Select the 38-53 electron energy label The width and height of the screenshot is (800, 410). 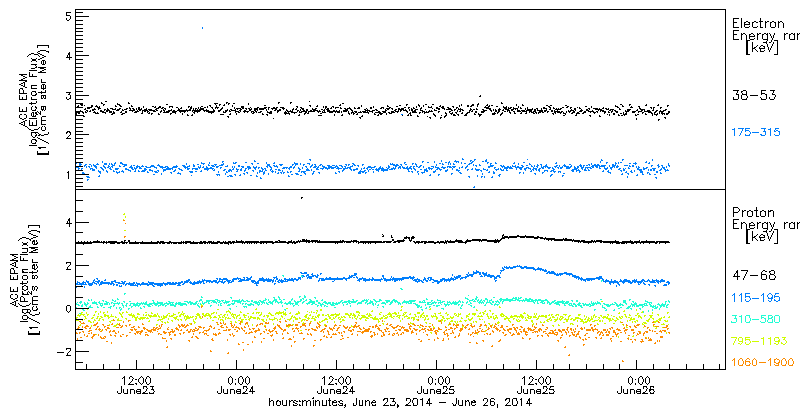[x=753, y=95]
